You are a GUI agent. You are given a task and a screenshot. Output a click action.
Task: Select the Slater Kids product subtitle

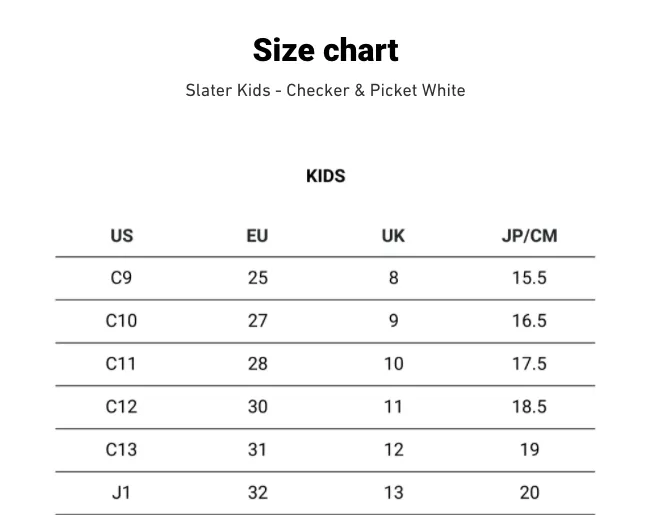[x=325, y=90]
